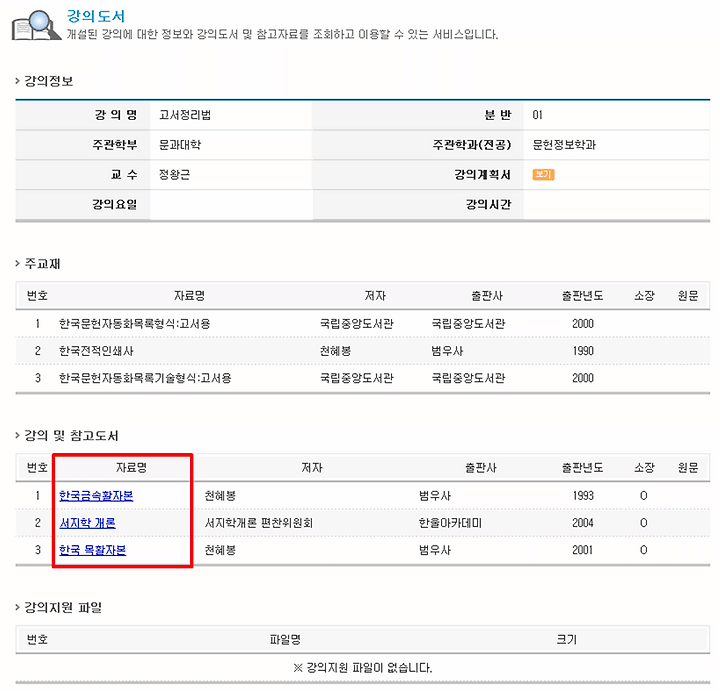The height and width of the screenshot is (692, 720).
Task: Click the 주교재 section heading
Action: click(42, 264)
